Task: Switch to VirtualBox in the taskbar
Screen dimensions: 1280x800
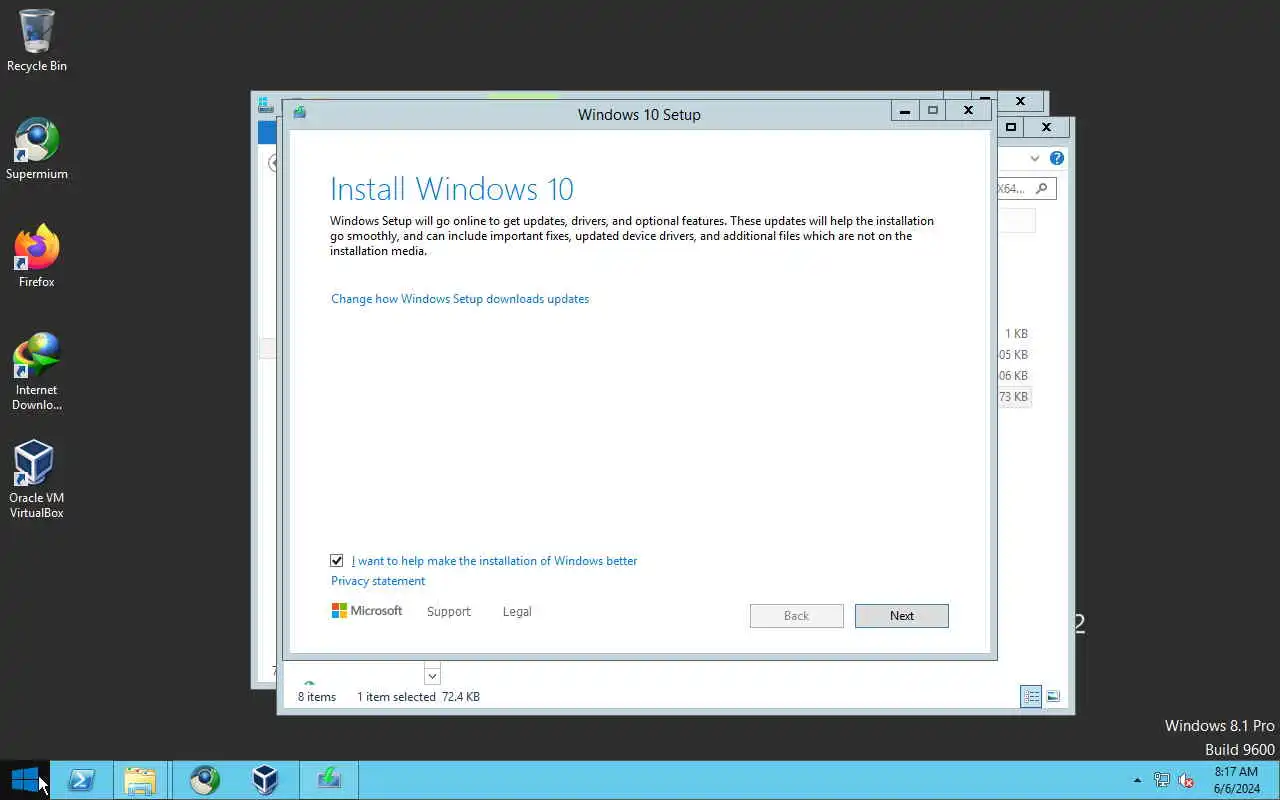Action: [x=265, y=780]
